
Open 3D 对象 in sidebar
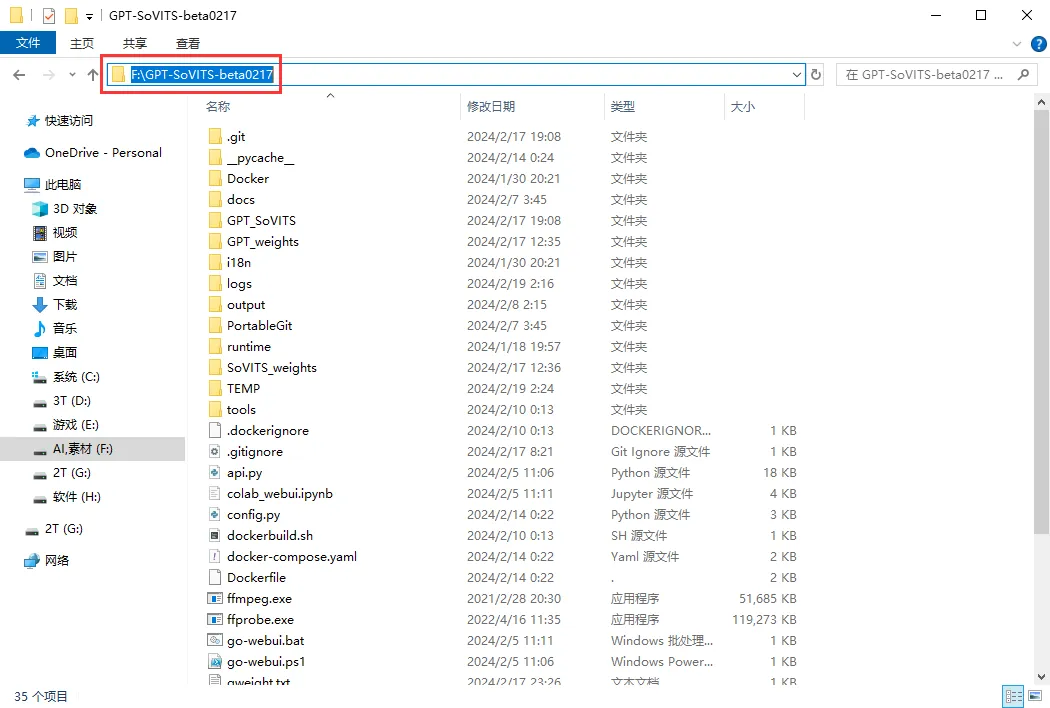point(65,208)
